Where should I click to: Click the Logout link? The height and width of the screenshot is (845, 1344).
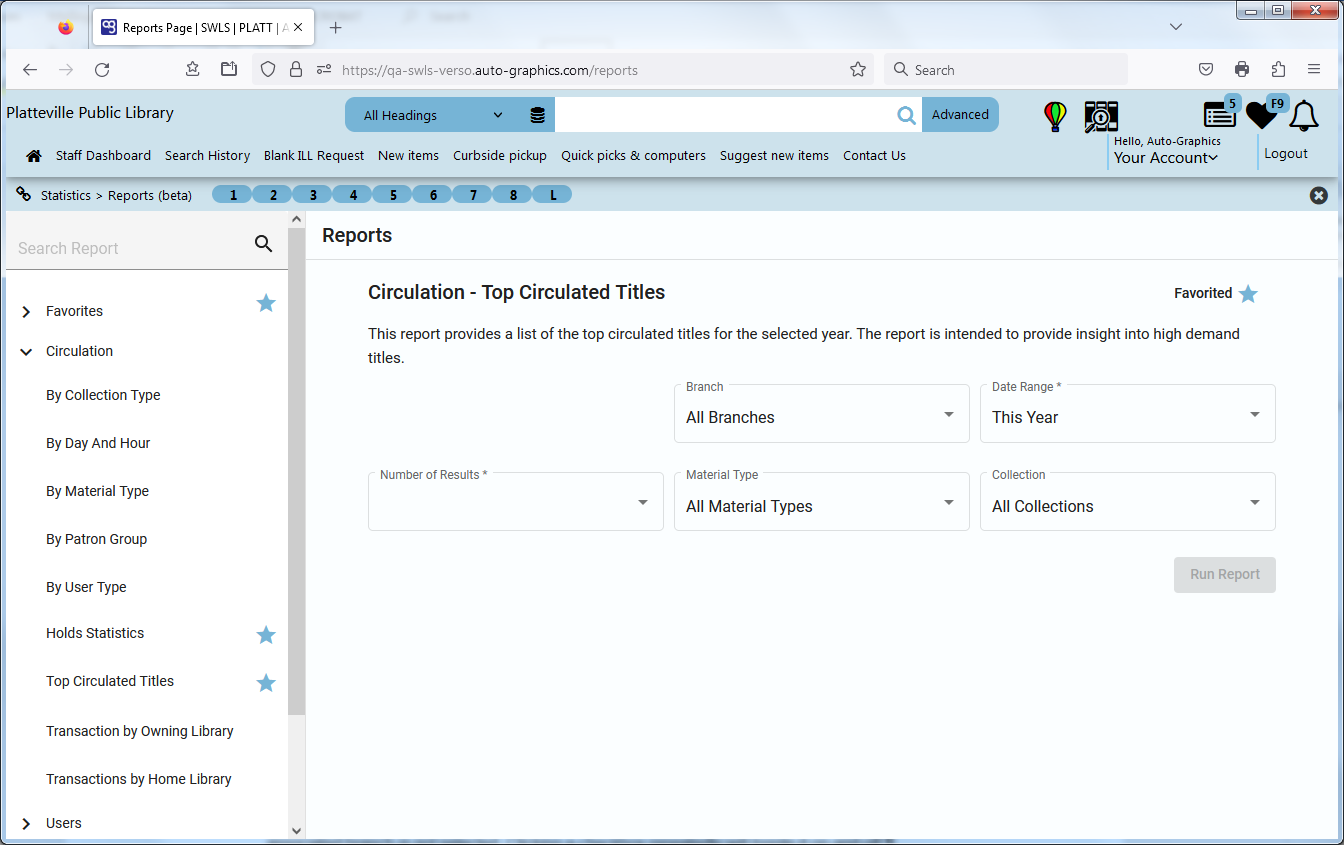[x=1286, y=153]
